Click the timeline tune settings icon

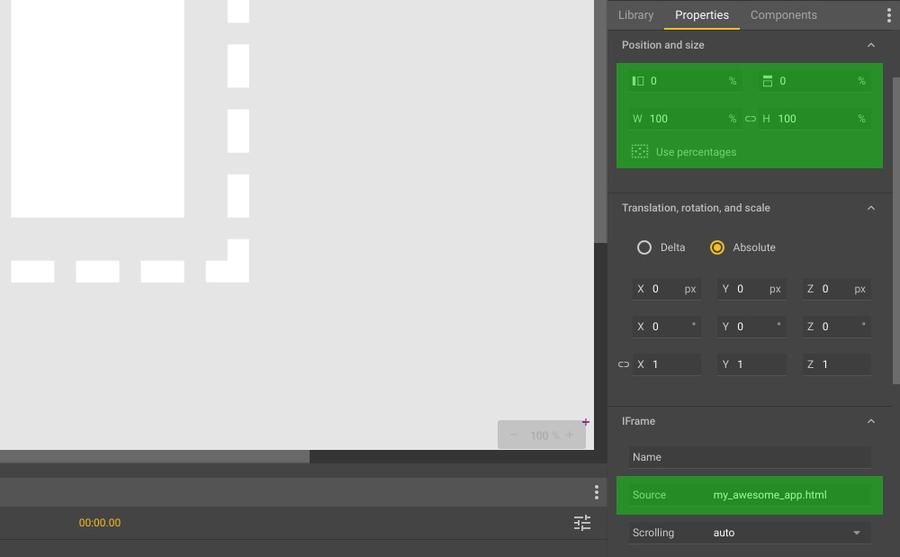(582, 523)
